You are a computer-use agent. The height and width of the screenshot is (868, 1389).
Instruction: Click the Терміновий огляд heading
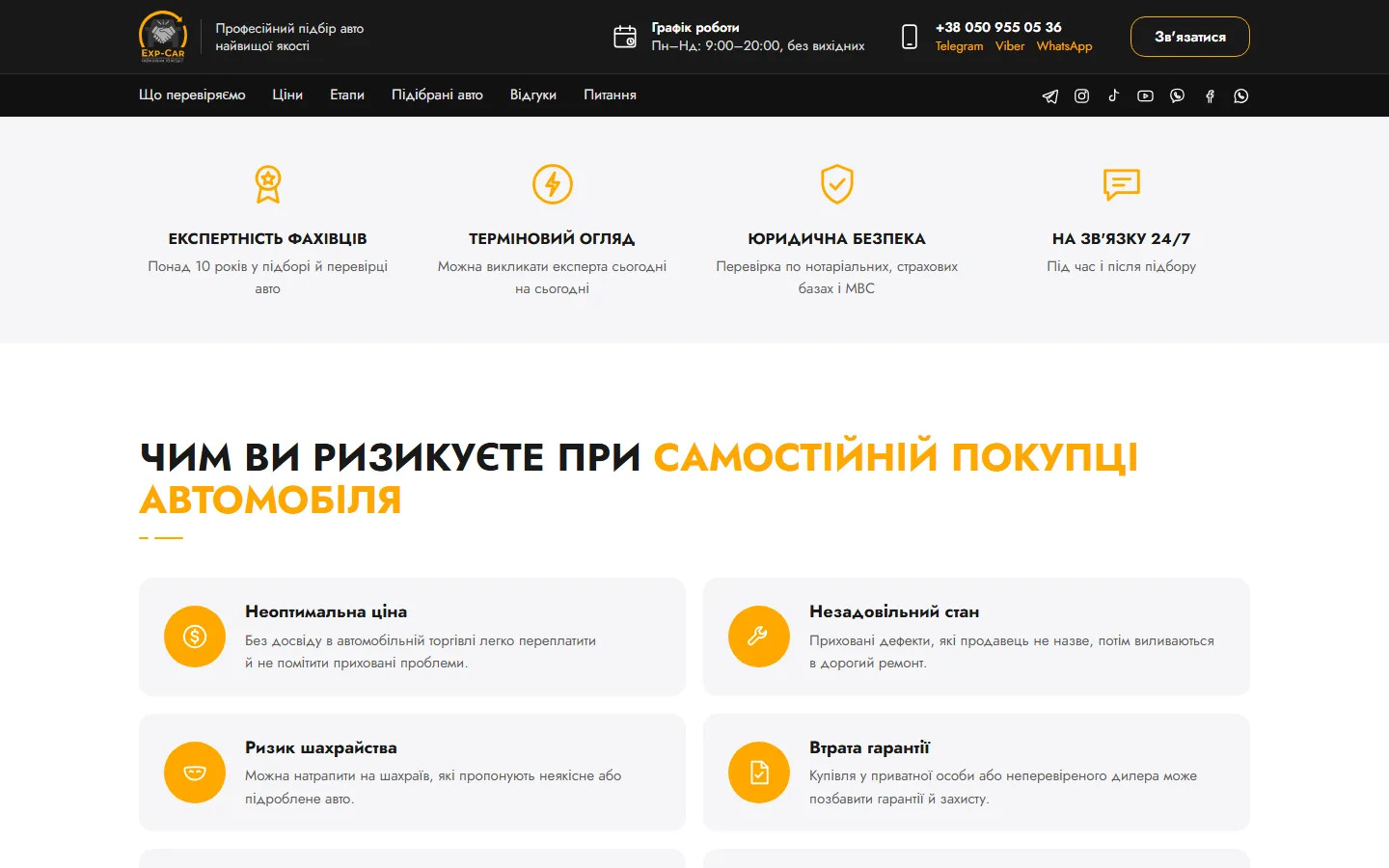click(552, 238)
